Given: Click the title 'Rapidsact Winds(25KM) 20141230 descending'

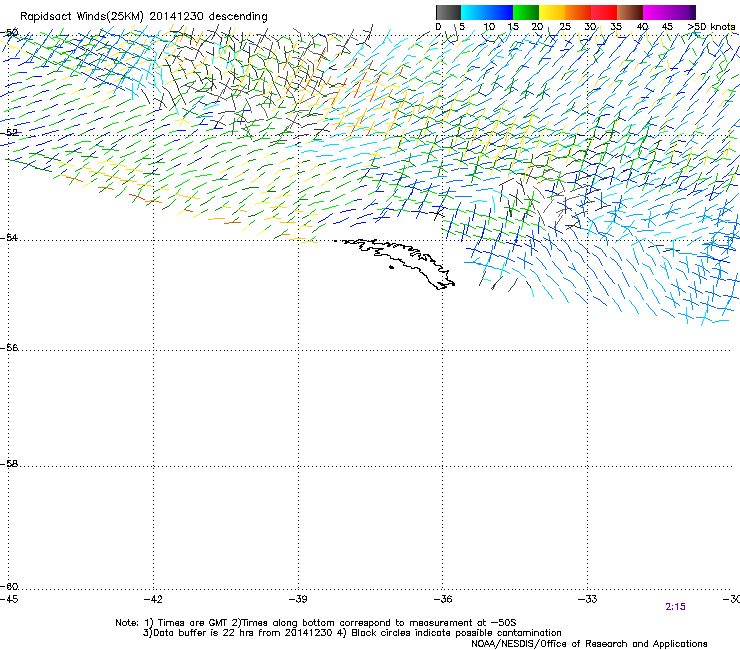Looking at the screenshot, I should coord(143,17).
